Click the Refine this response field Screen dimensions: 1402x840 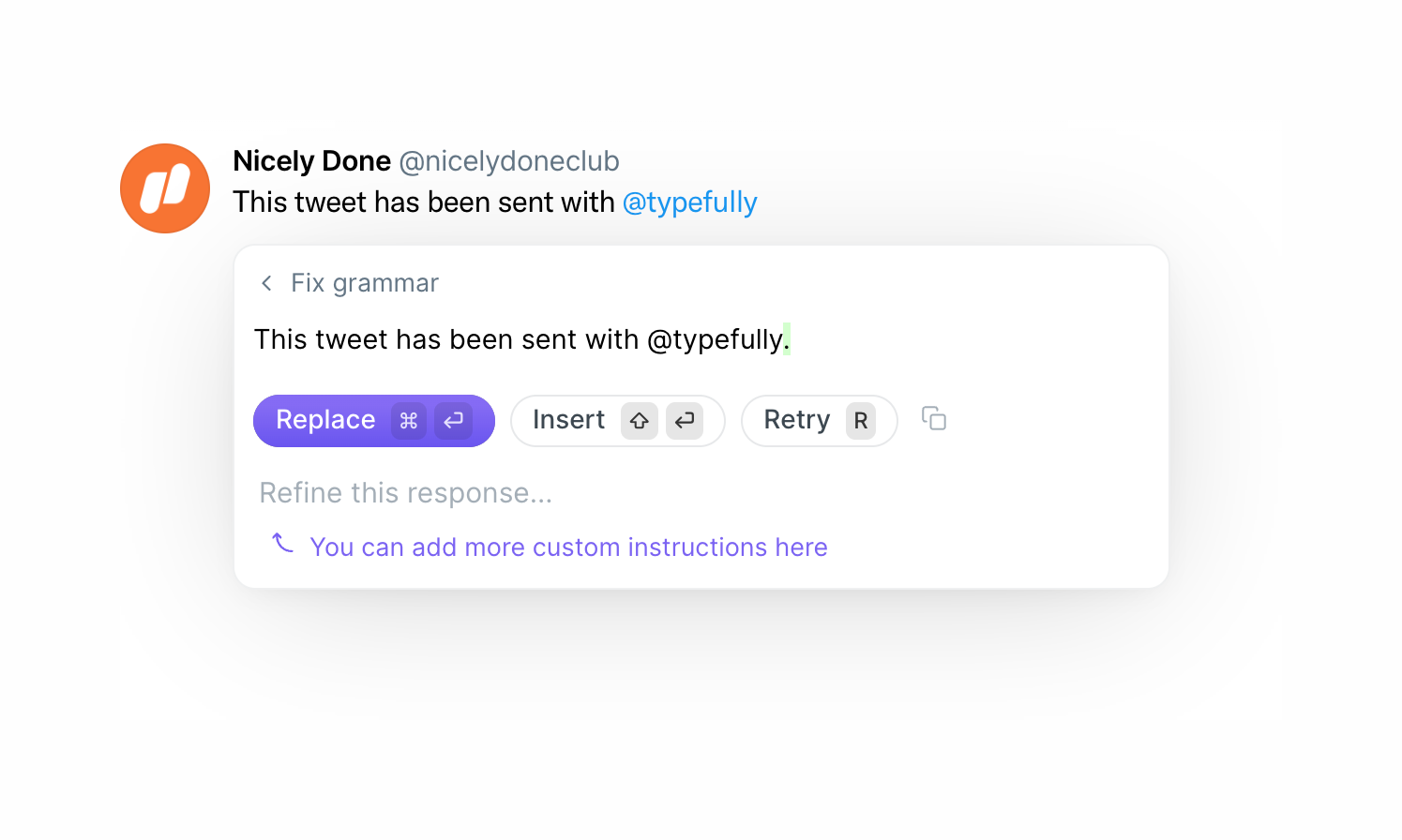pyautogui.click(x=405, y=491)
